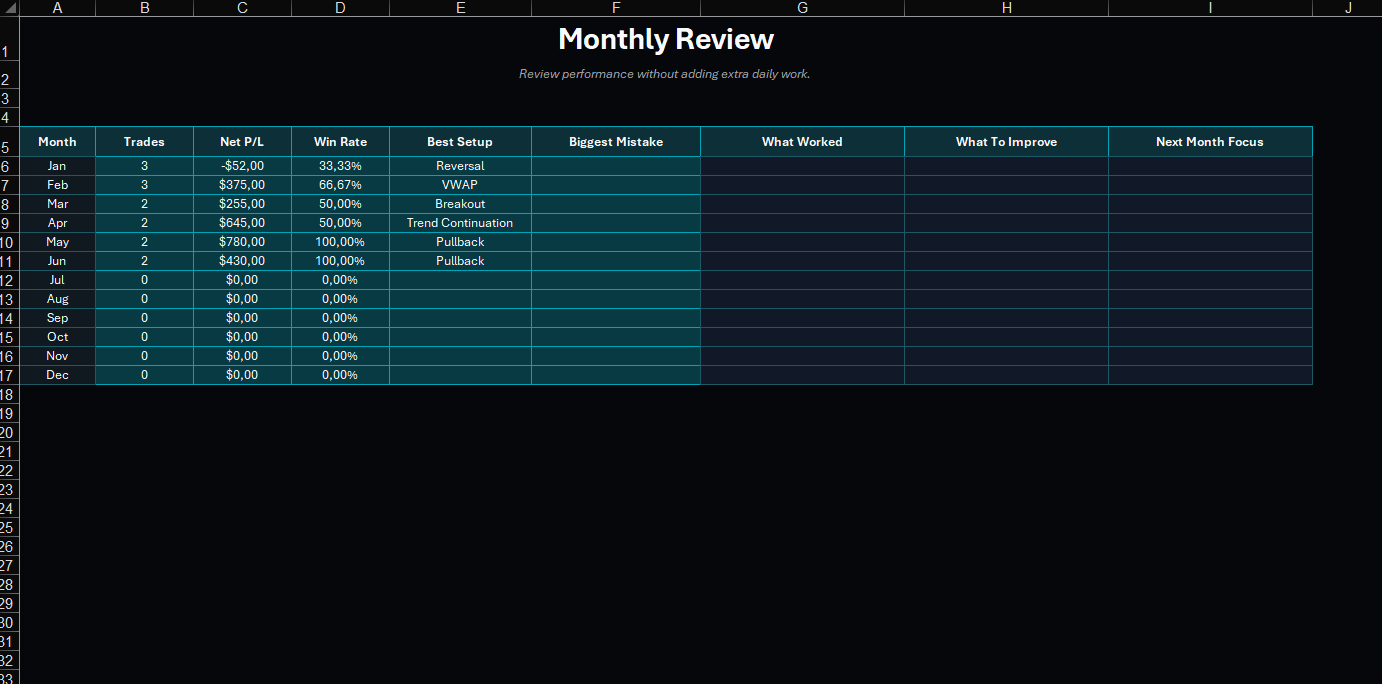Select the 'Aug' month cell
The image size is (1382, 684).
pyautogui.click(x=57, y=299)
